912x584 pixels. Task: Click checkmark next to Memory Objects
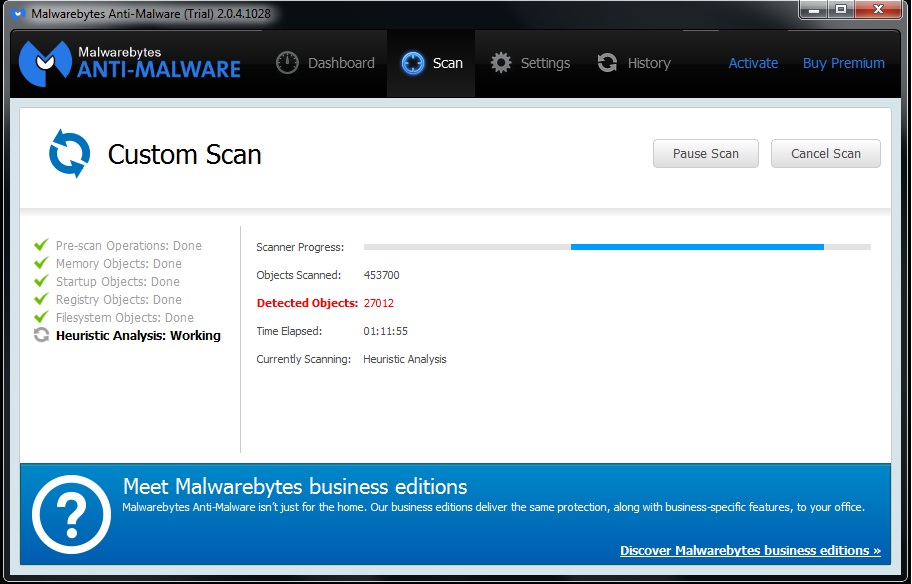[41, 263]
